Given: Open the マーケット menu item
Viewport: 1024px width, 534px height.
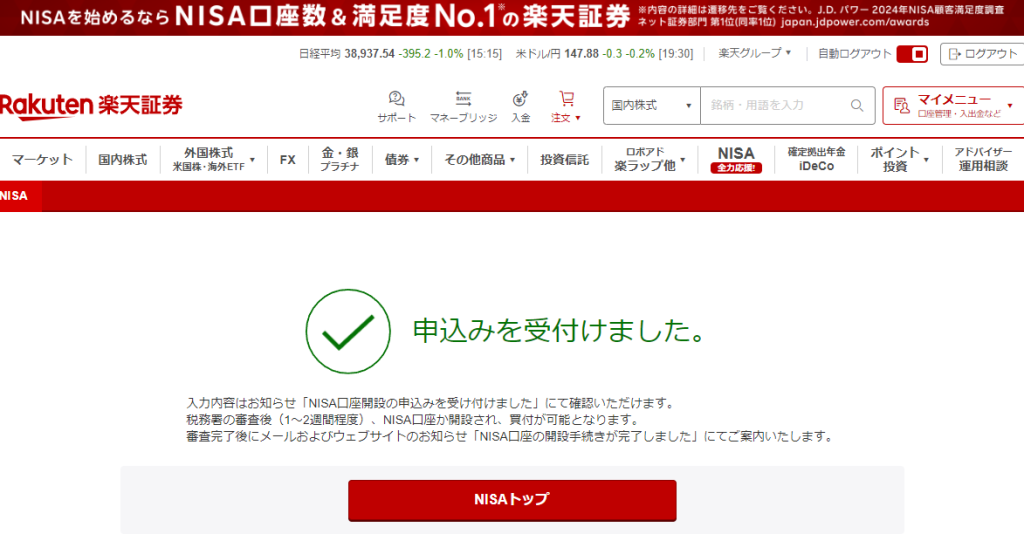Looking at the screenshot, I should [x=42, y=159].
